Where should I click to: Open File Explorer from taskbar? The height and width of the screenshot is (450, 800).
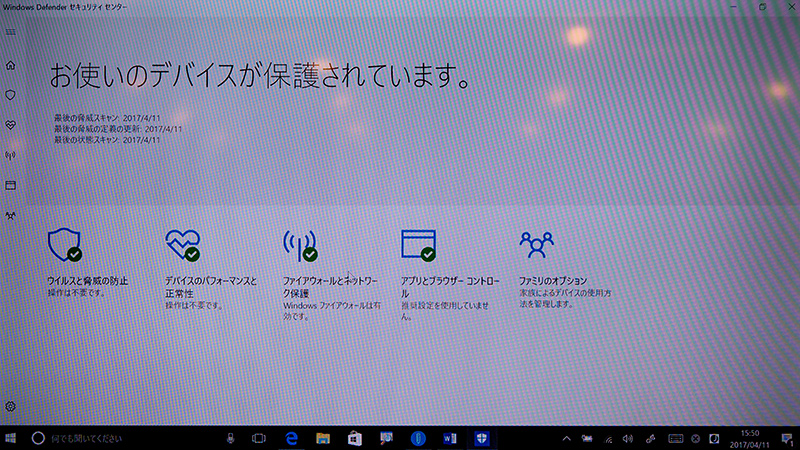pos(323,438)
